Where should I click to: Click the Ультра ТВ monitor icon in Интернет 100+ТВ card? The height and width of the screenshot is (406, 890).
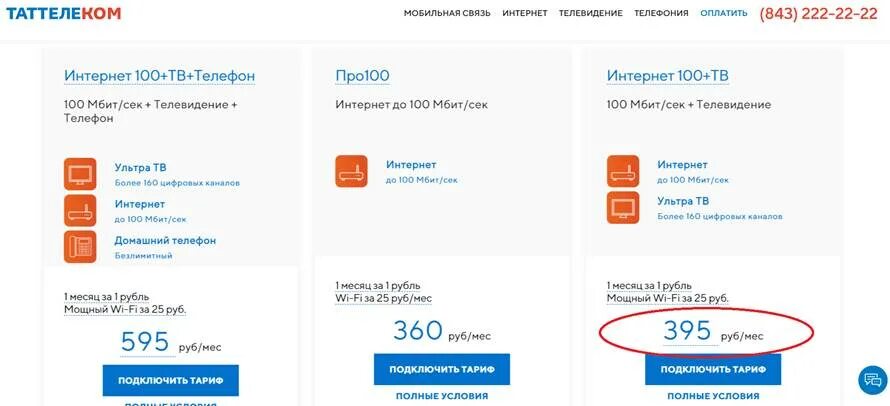coord(623,208)
